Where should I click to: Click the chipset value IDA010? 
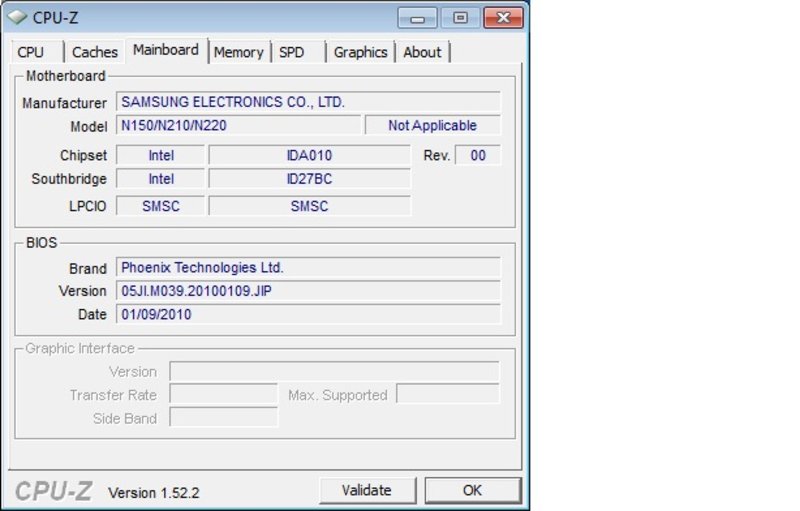(310, 156)
